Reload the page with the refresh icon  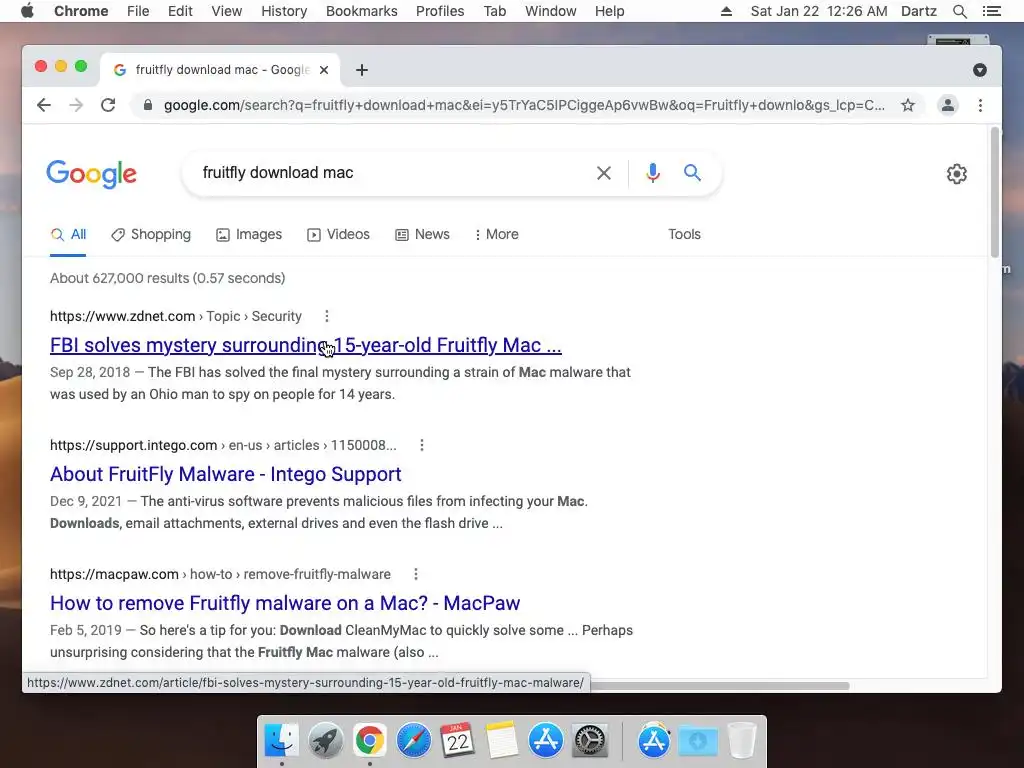tap(108, 105)
